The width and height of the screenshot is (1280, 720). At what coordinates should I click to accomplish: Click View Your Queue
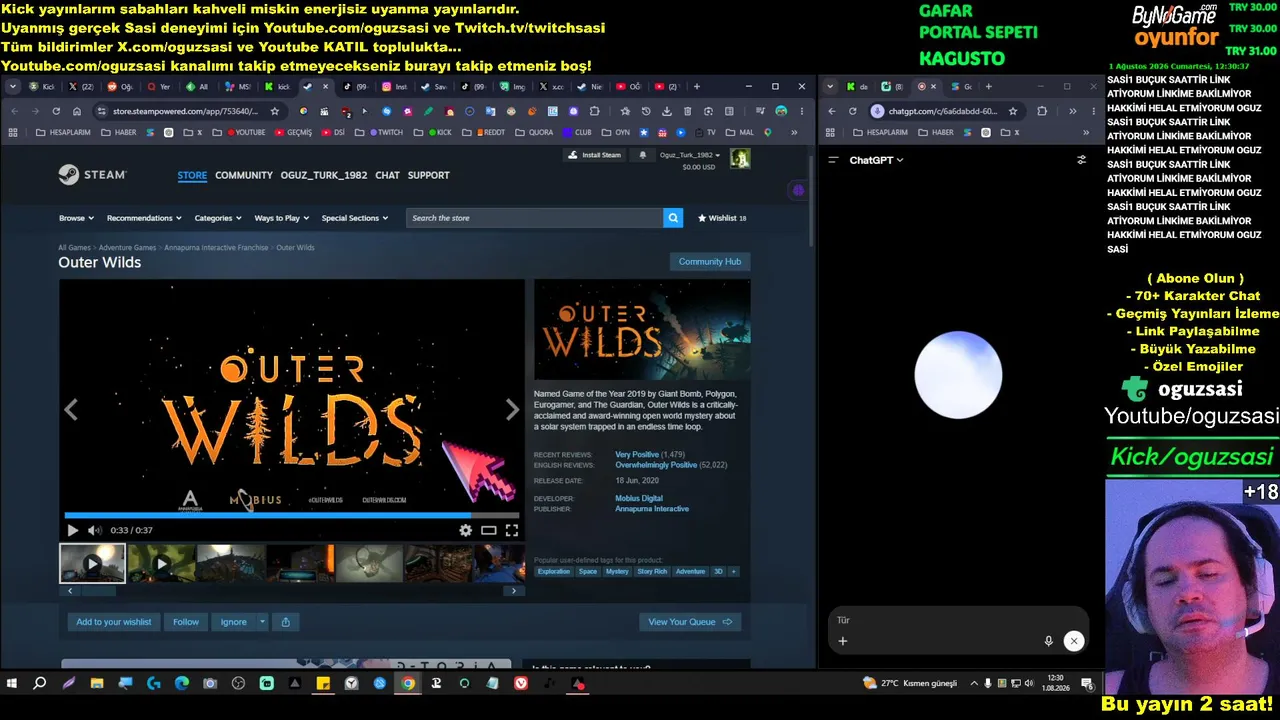click(690, 622)
